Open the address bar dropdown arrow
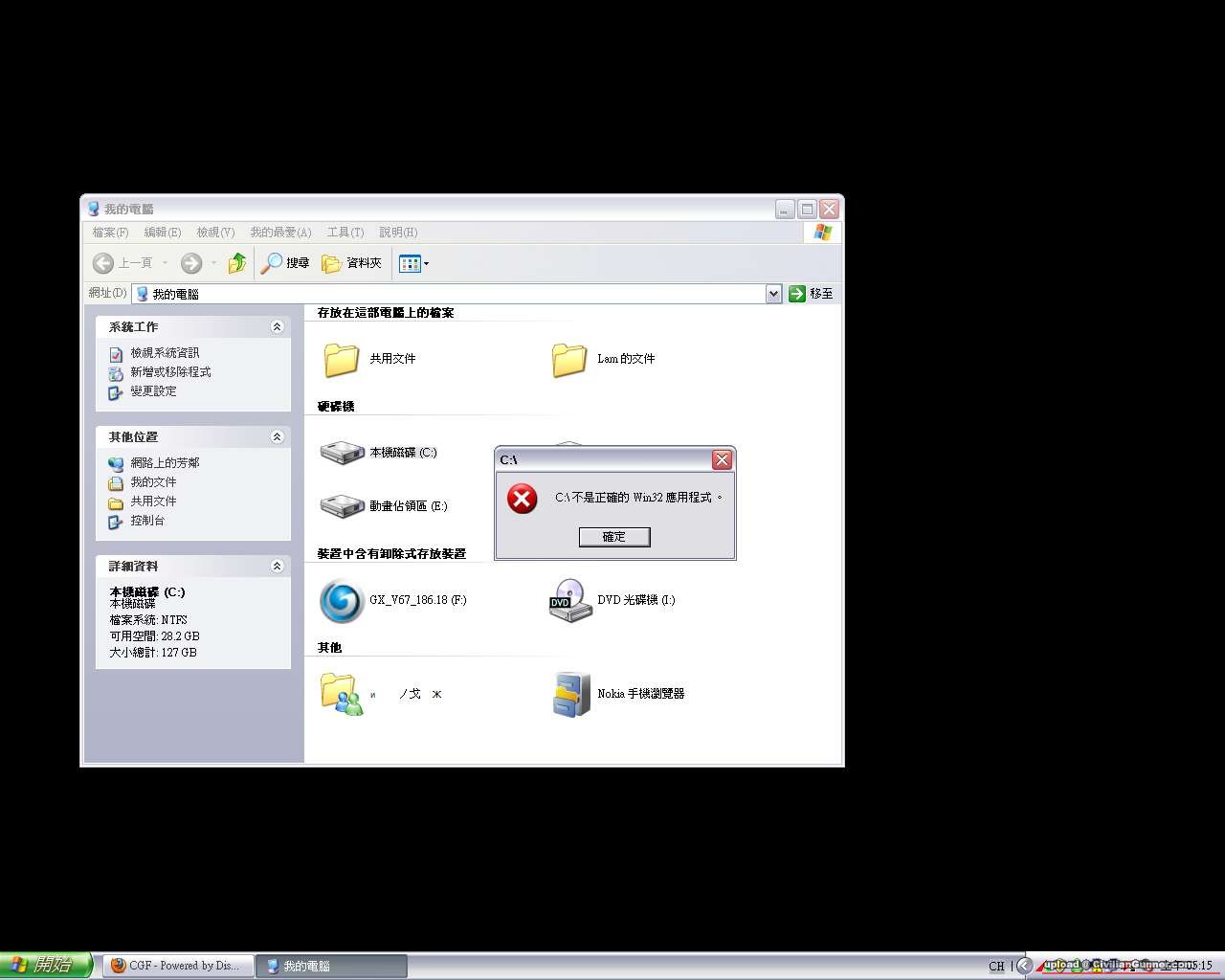The height and width of the screenshot is (980, 1225). coord(773,294)
